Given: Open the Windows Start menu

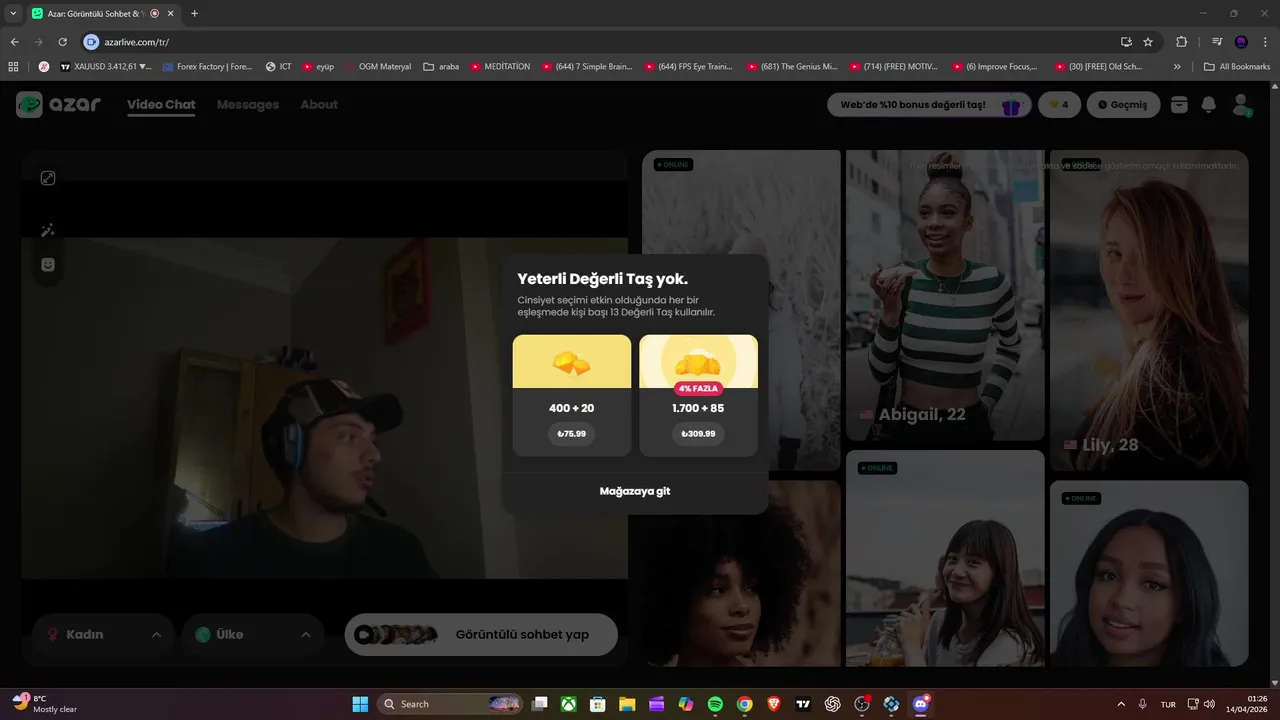Looking at the screenshot, I should coord(360,704).
